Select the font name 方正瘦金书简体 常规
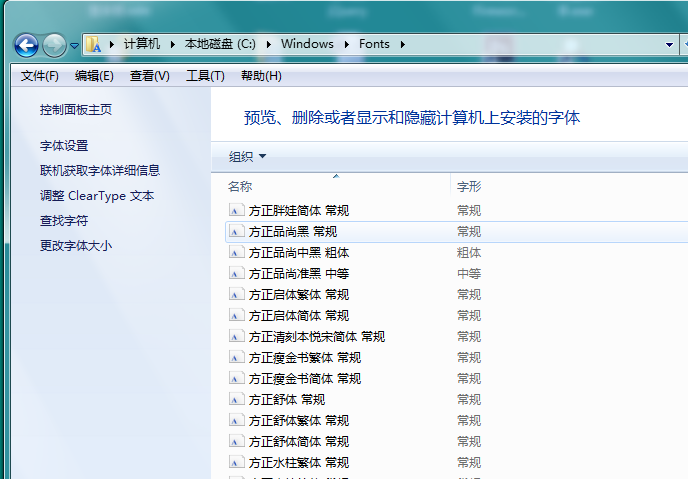This screenshot has width=688, height=479. 305,379
